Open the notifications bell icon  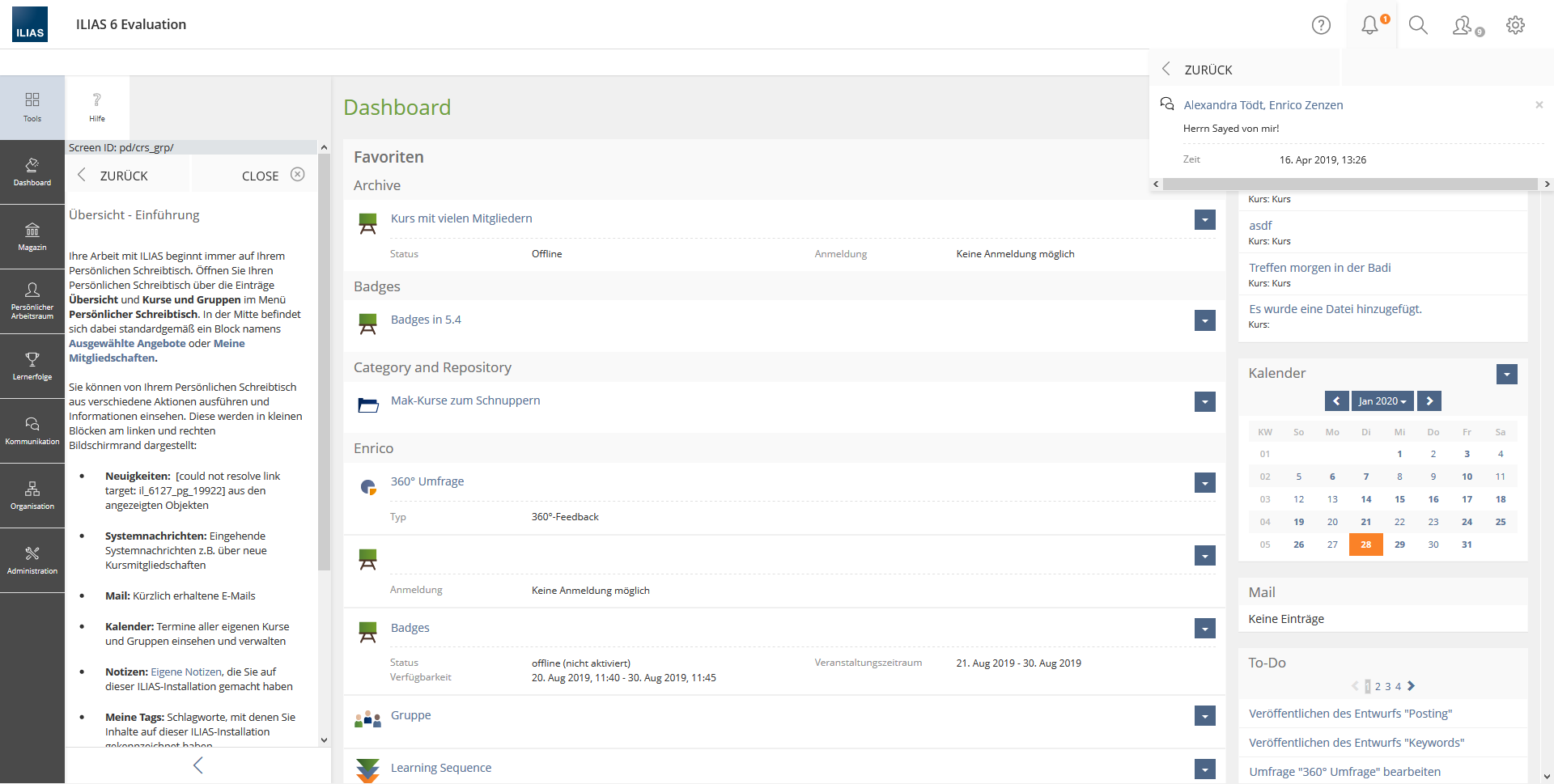click(x=1369, y=25)
